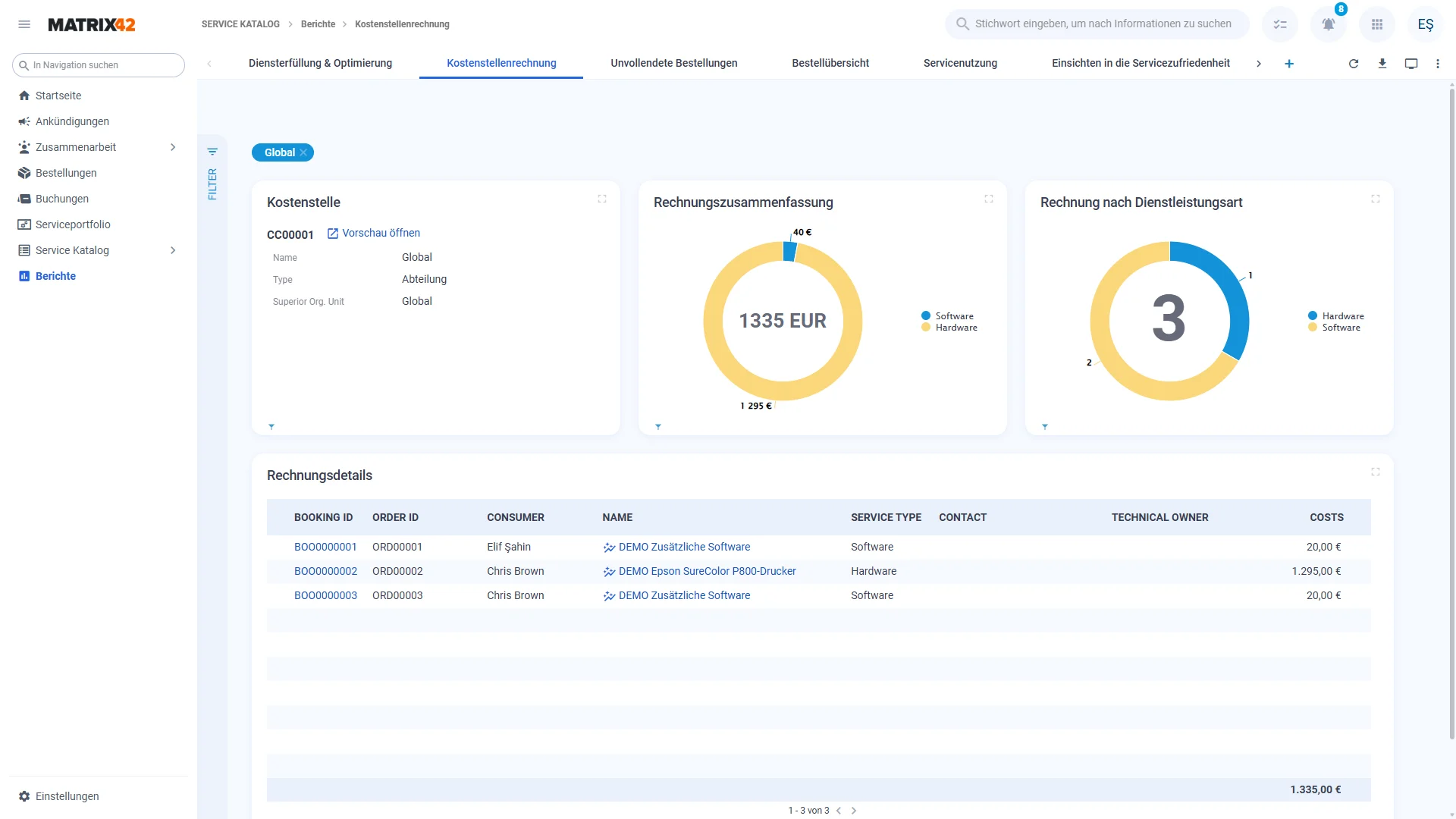Toggle Software legend in Dienstleistungsart chart

(x=1335, y=328)
